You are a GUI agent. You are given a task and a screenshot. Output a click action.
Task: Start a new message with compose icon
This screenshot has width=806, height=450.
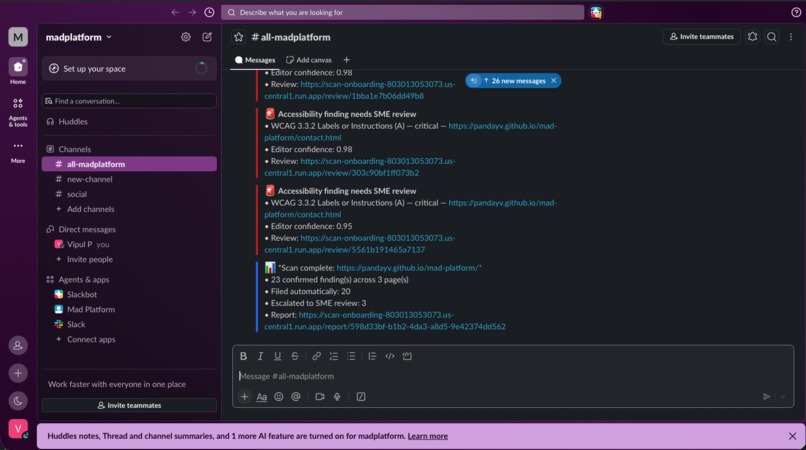207,37
